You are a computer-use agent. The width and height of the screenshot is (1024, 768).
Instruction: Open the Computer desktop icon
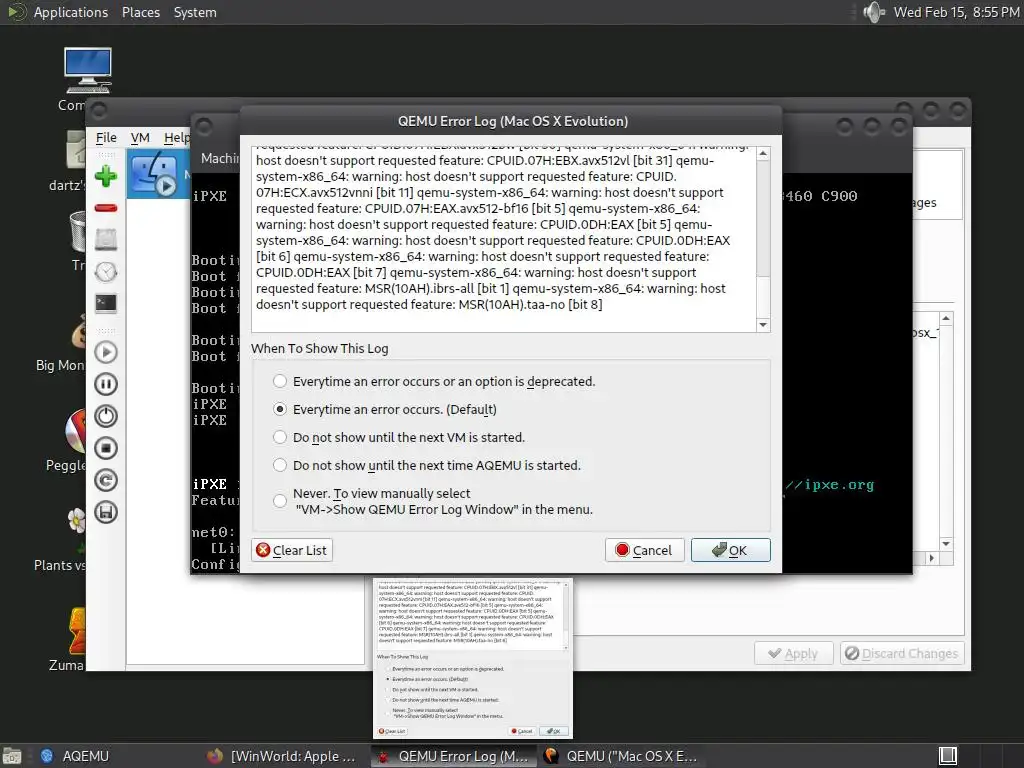(x=88, y=70)
